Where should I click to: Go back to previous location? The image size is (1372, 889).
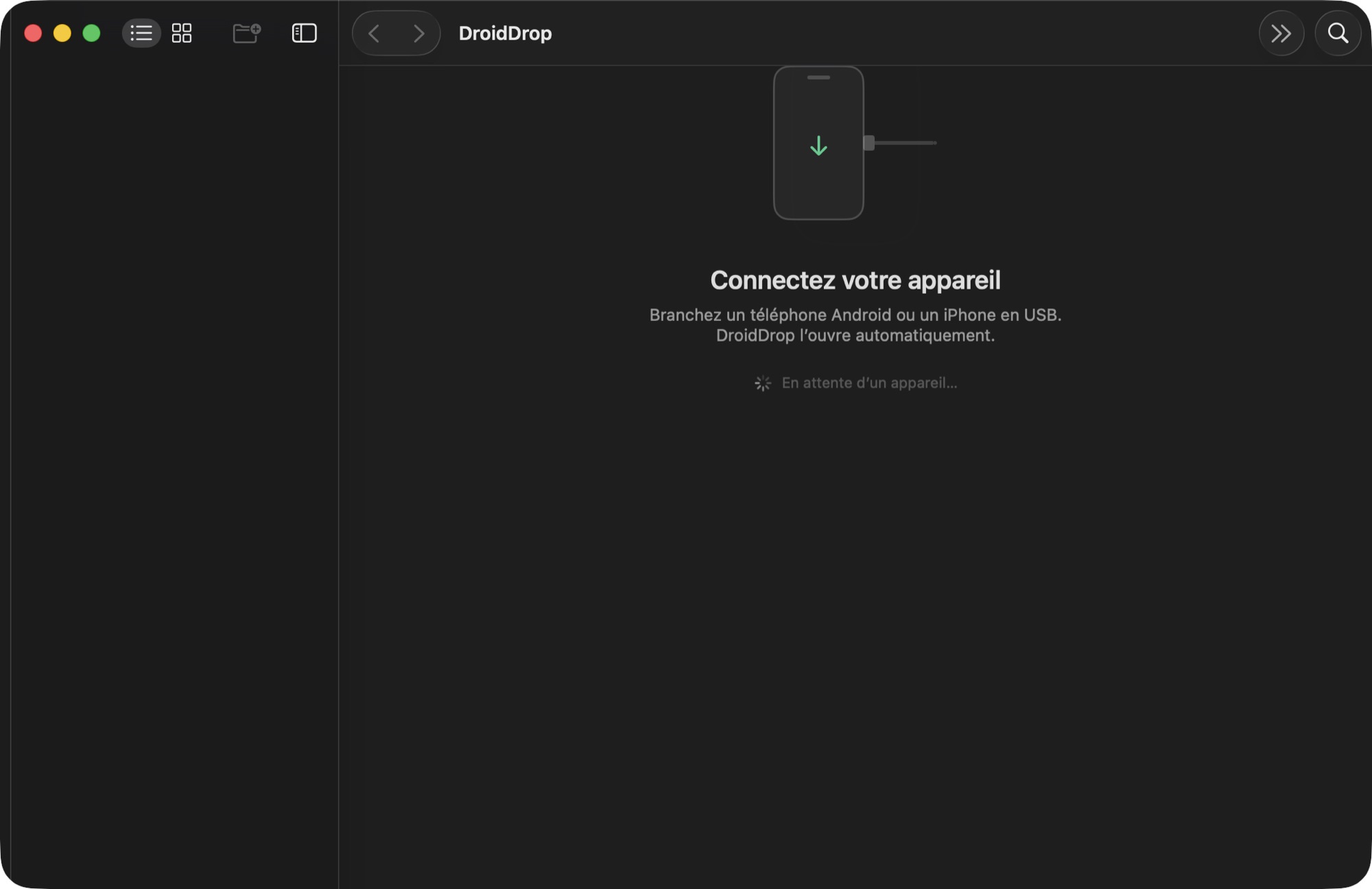(x=374, y=33)
